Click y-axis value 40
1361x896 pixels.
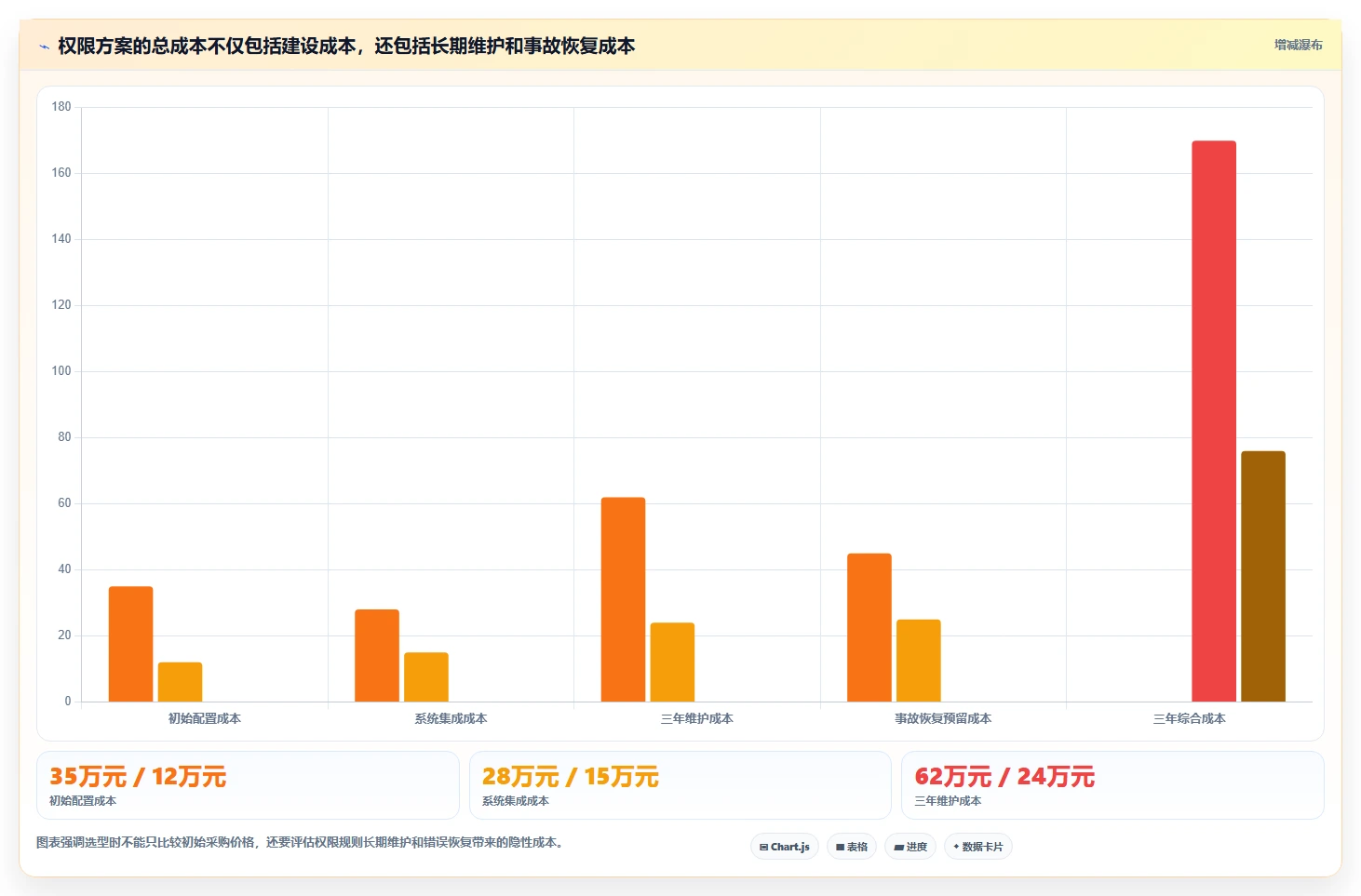(64, 569)
